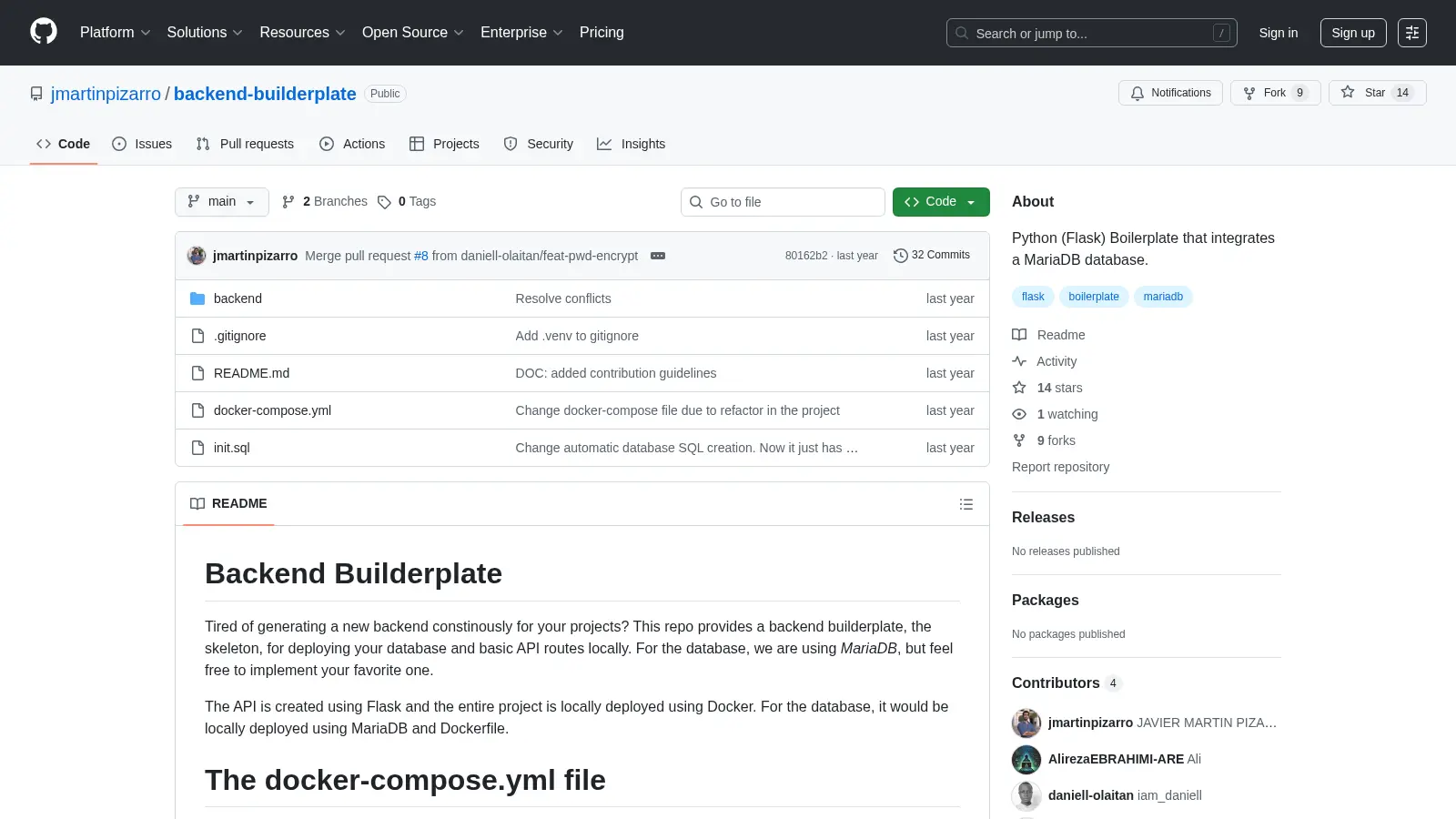This screenshot has height=819, width=1456.
Task: Open the backend folder
Action: point(238,298)
